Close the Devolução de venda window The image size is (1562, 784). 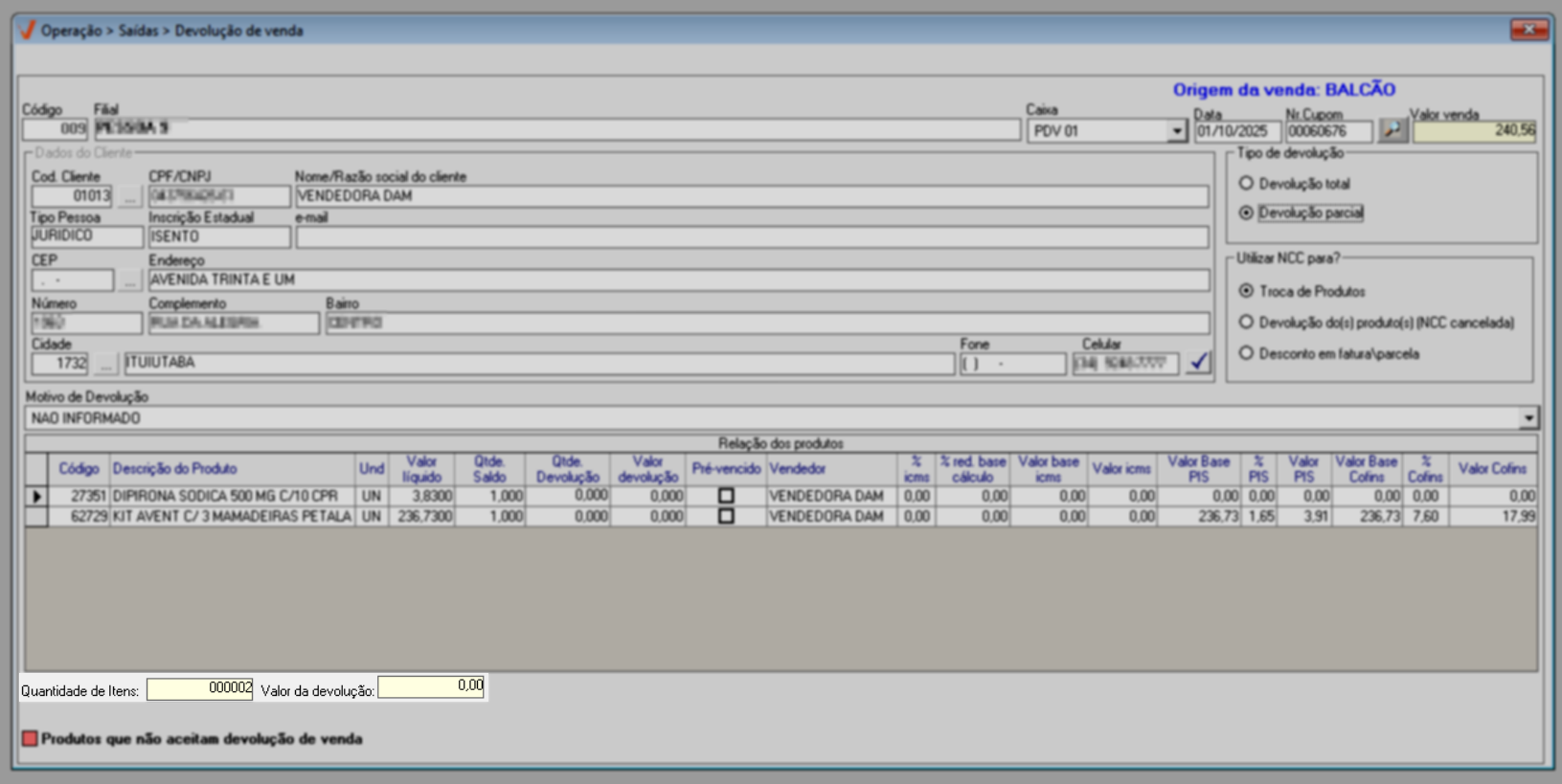1528,31
